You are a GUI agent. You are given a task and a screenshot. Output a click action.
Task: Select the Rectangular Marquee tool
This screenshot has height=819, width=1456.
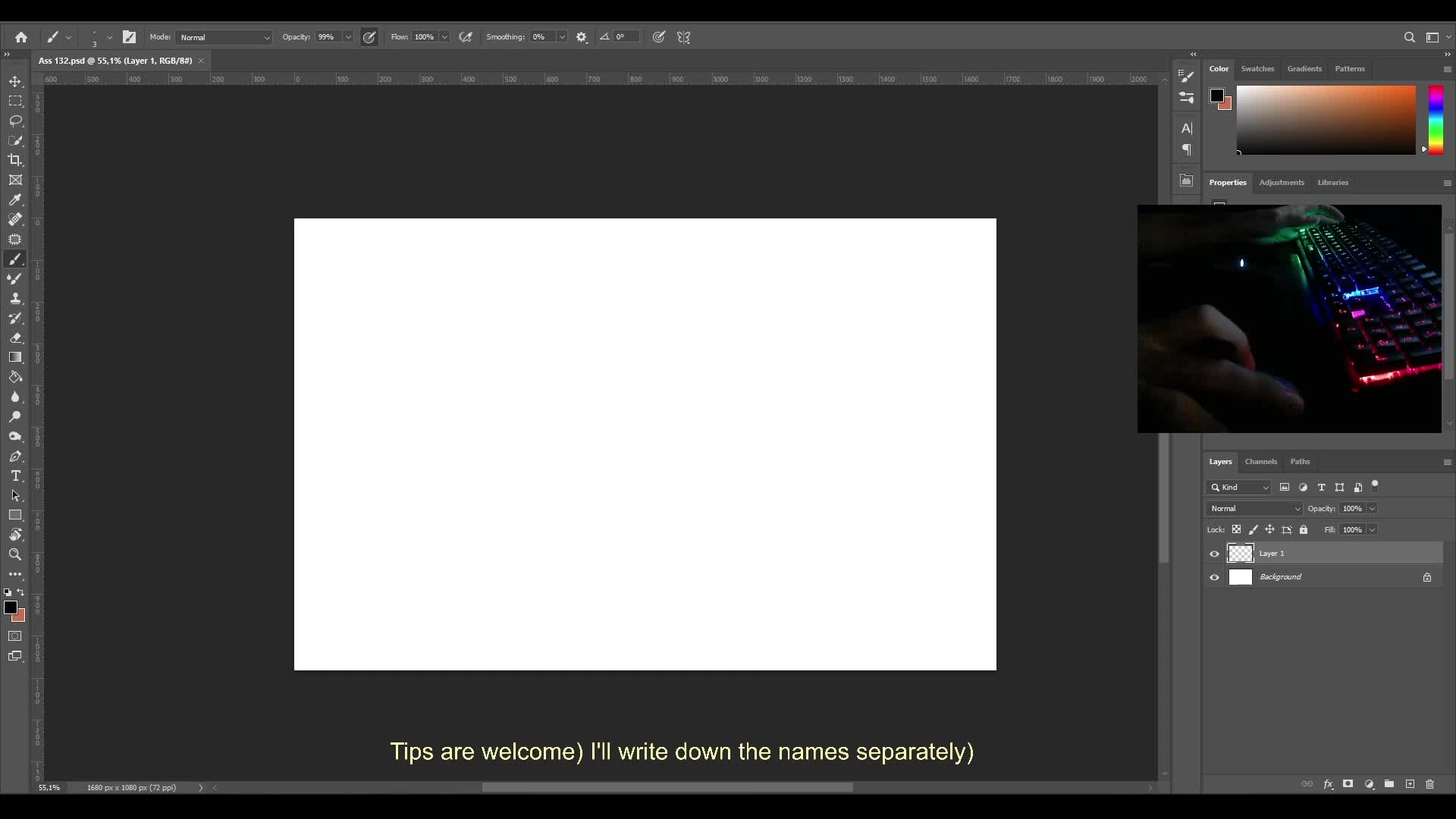point(15,101)
